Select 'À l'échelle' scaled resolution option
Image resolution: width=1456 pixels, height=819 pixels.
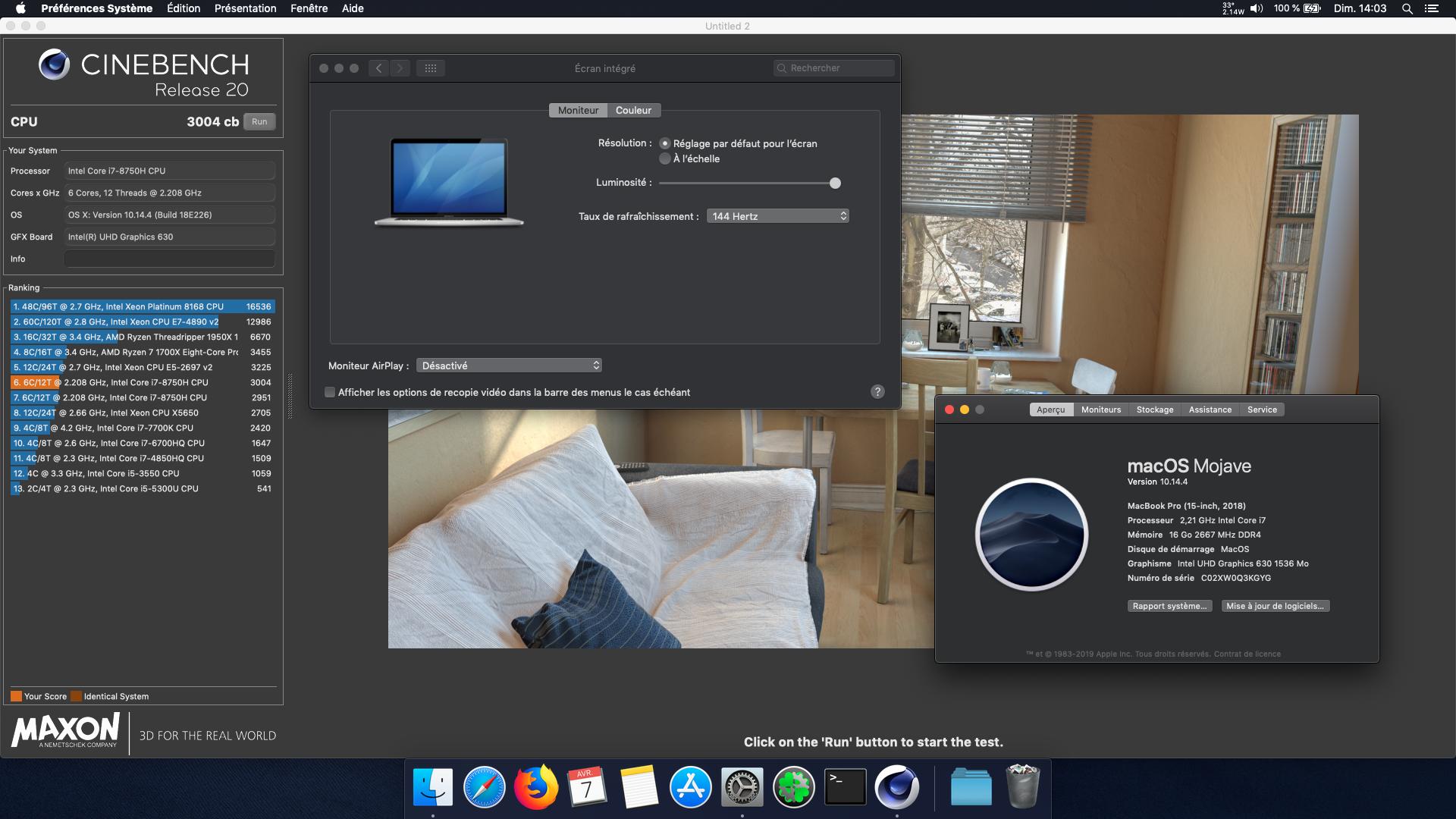point(665,158)
